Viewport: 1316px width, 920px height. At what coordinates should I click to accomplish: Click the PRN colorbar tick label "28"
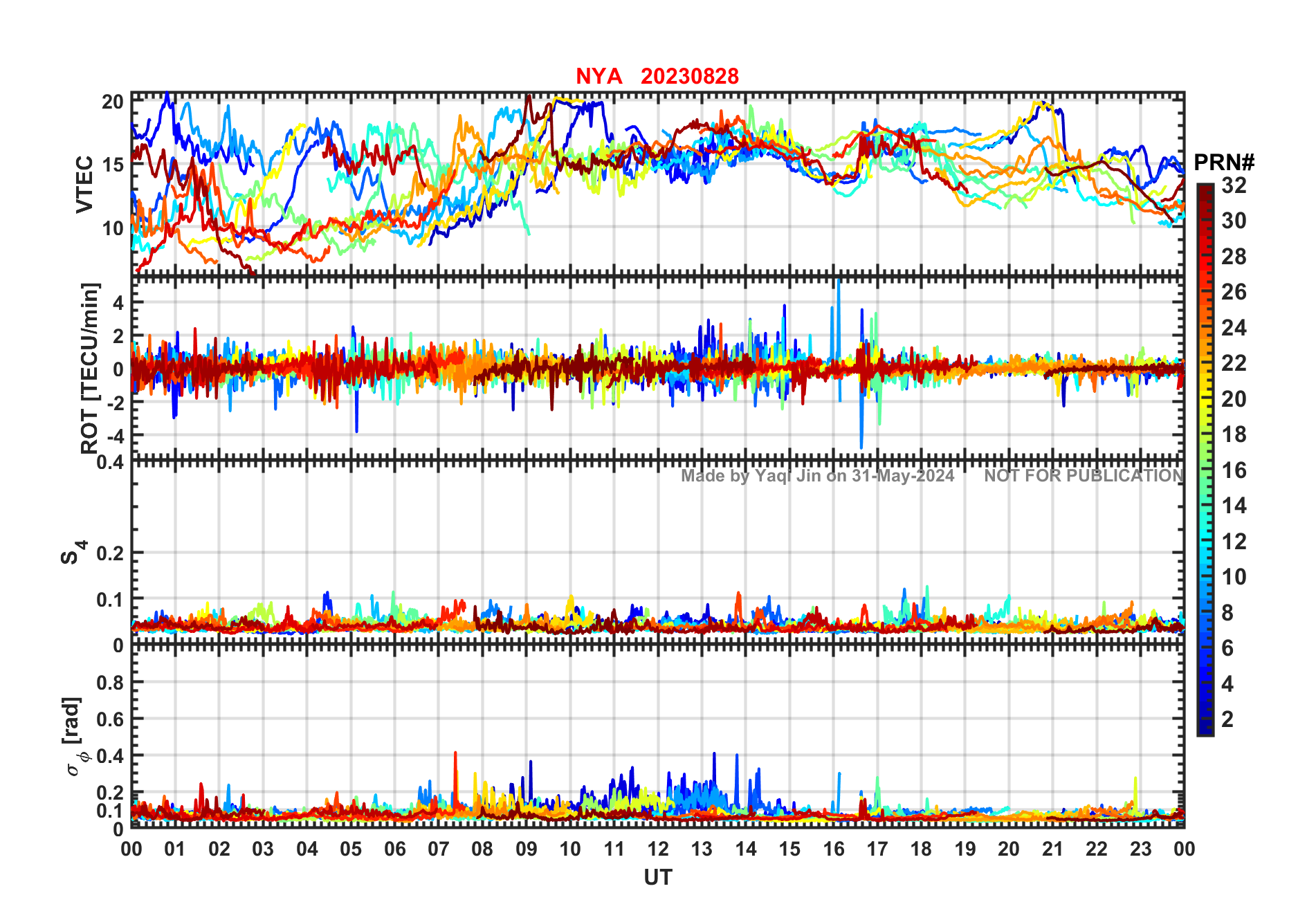(1234, 257)
